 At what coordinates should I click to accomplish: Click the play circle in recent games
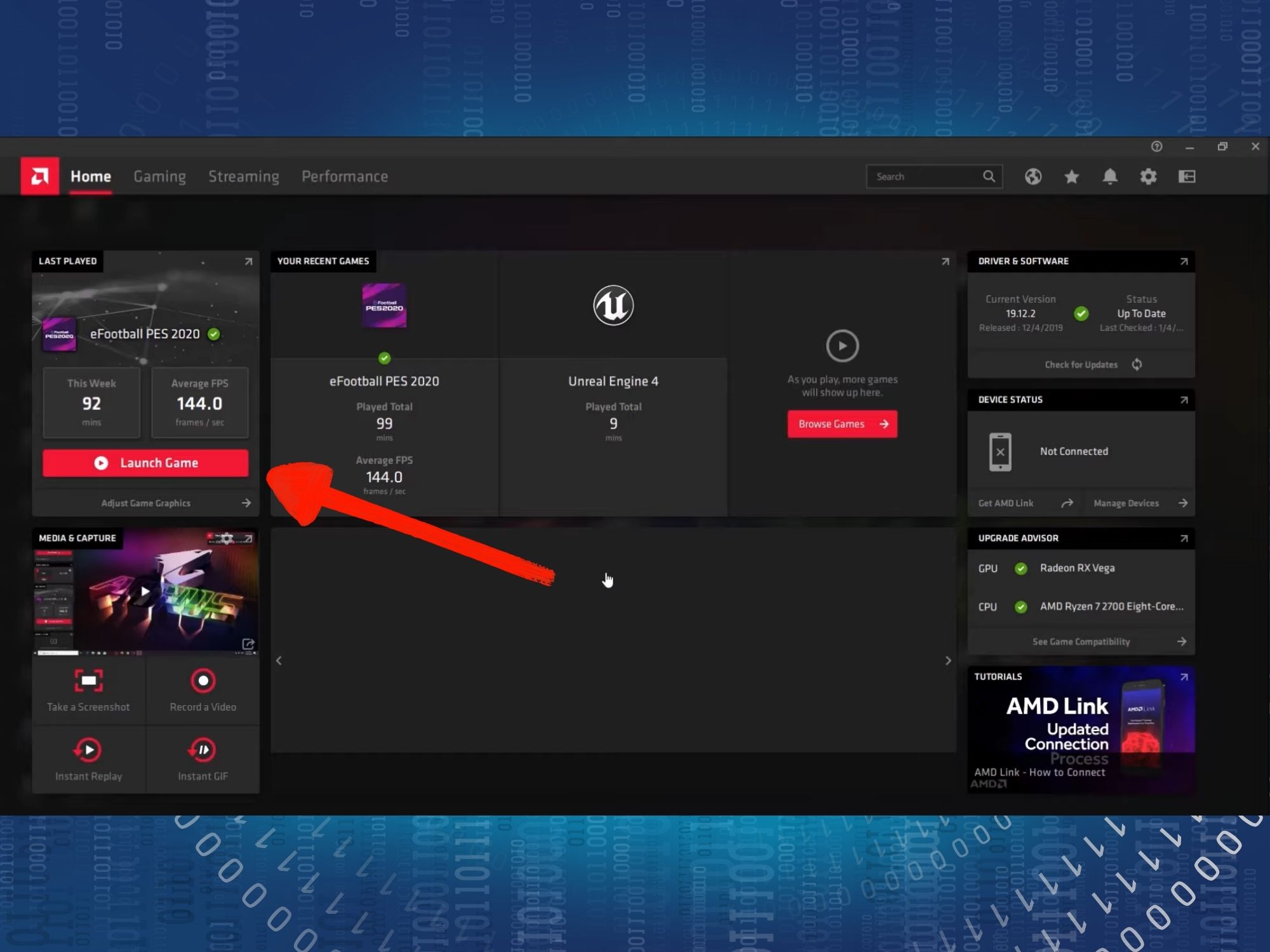click(x=842, y=346)
